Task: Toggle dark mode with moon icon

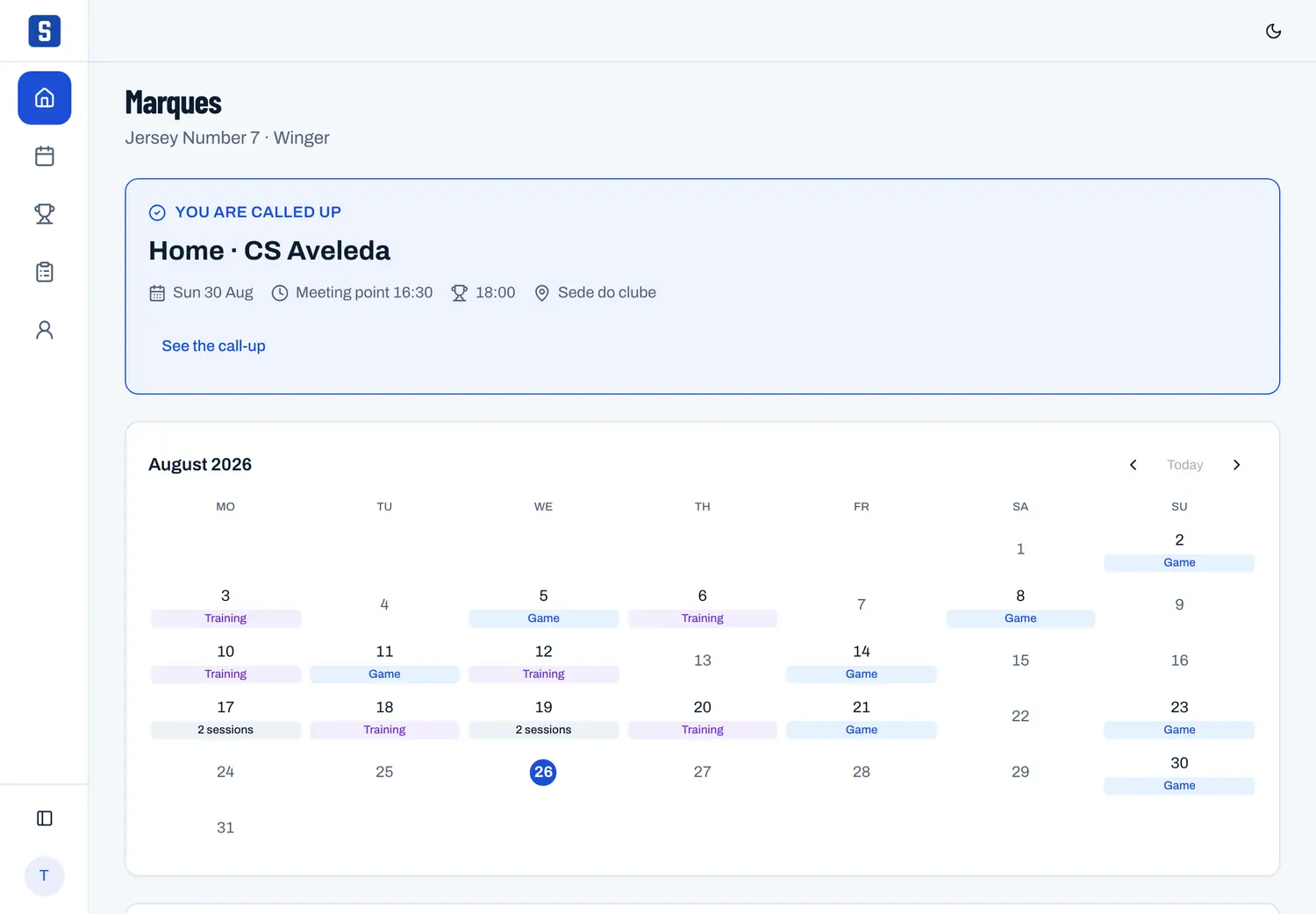Action: [1273, 31]
